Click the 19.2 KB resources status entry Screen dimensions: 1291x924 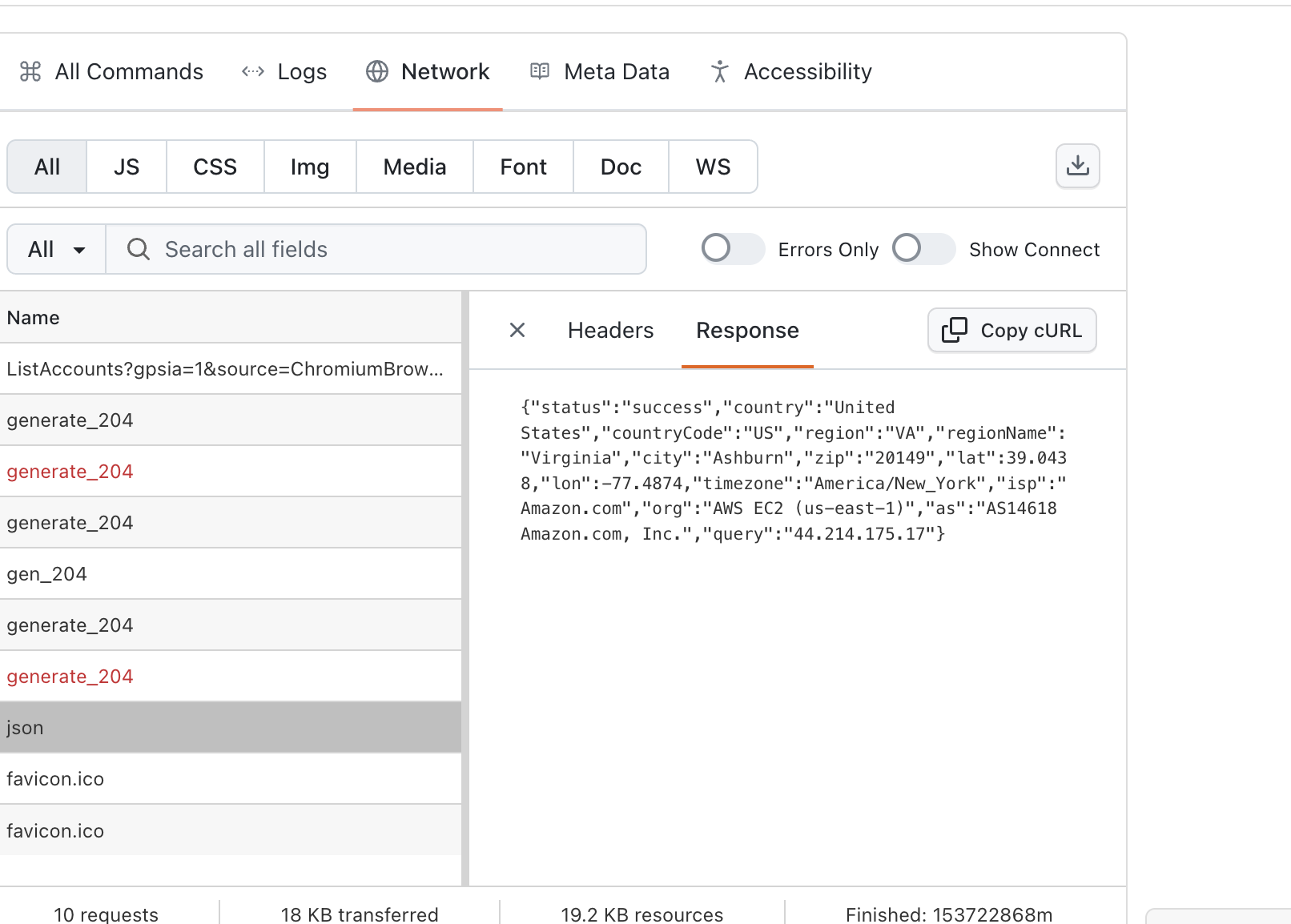642,914
